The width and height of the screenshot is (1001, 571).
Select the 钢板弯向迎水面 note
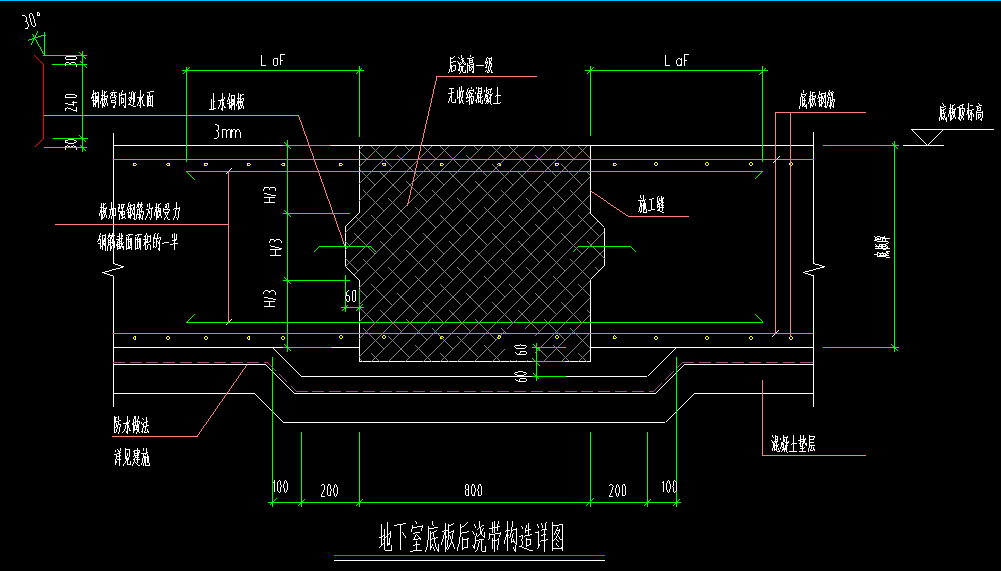122,99
